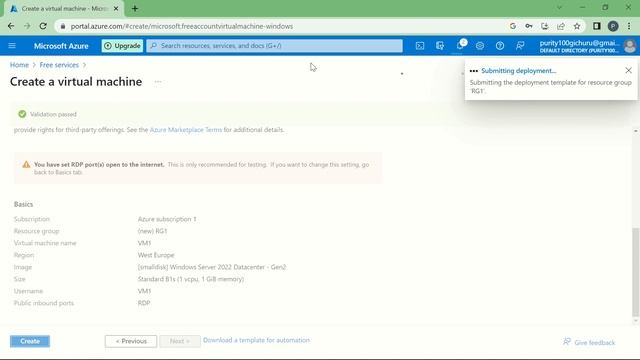Click the password key icon in address bar

(529, 26)
